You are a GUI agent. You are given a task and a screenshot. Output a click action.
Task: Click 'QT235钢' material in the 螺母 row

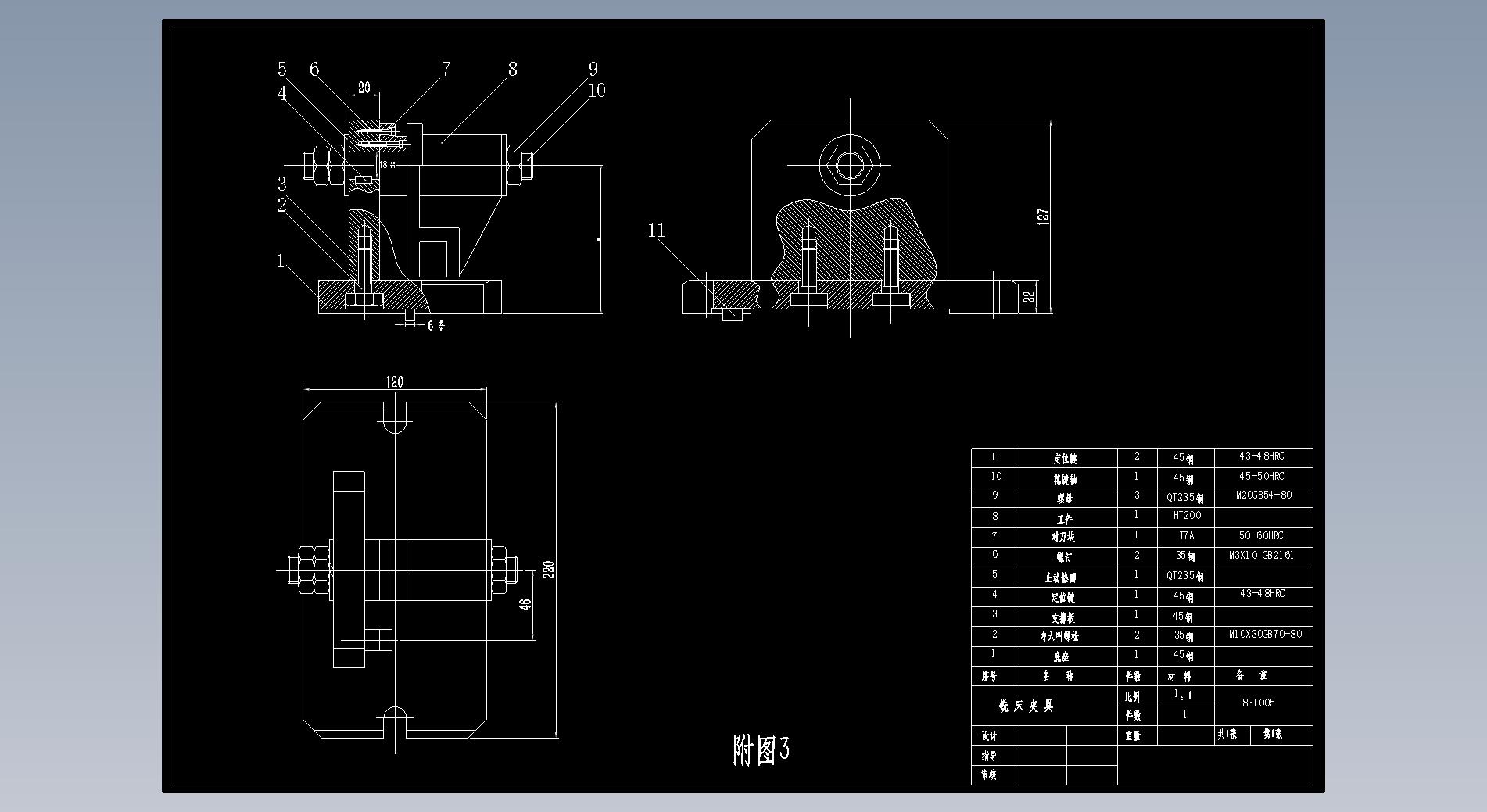coord(1184,497)
